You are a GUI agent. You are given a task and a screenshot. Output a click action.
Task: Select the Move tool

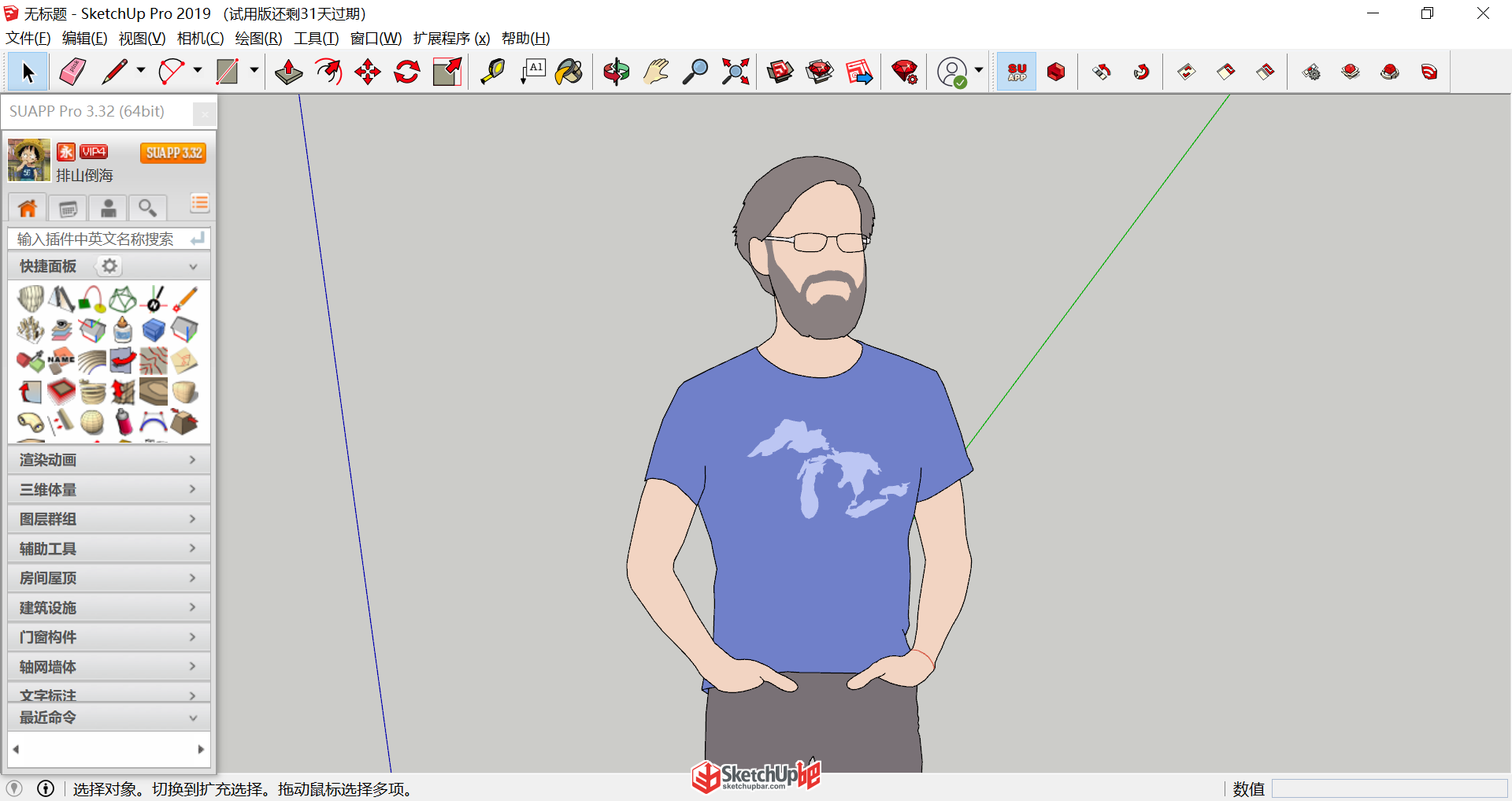(x=368, y=72)
